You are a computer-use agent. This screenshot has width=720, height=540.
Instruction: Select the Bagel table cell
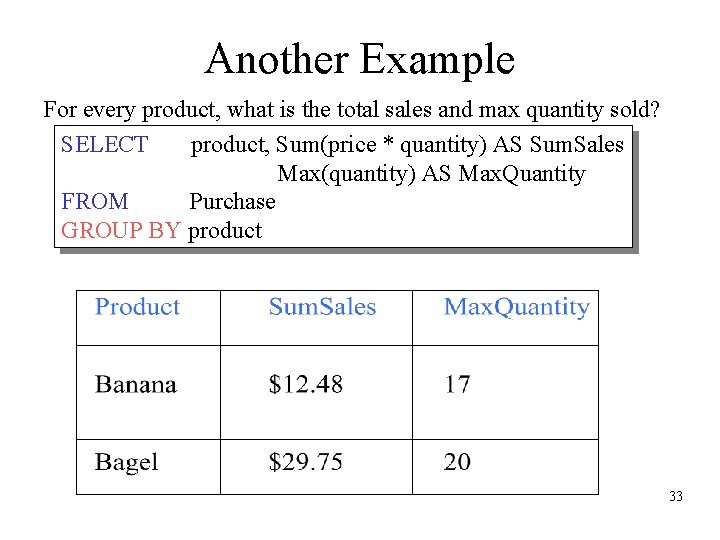[127, 462]
